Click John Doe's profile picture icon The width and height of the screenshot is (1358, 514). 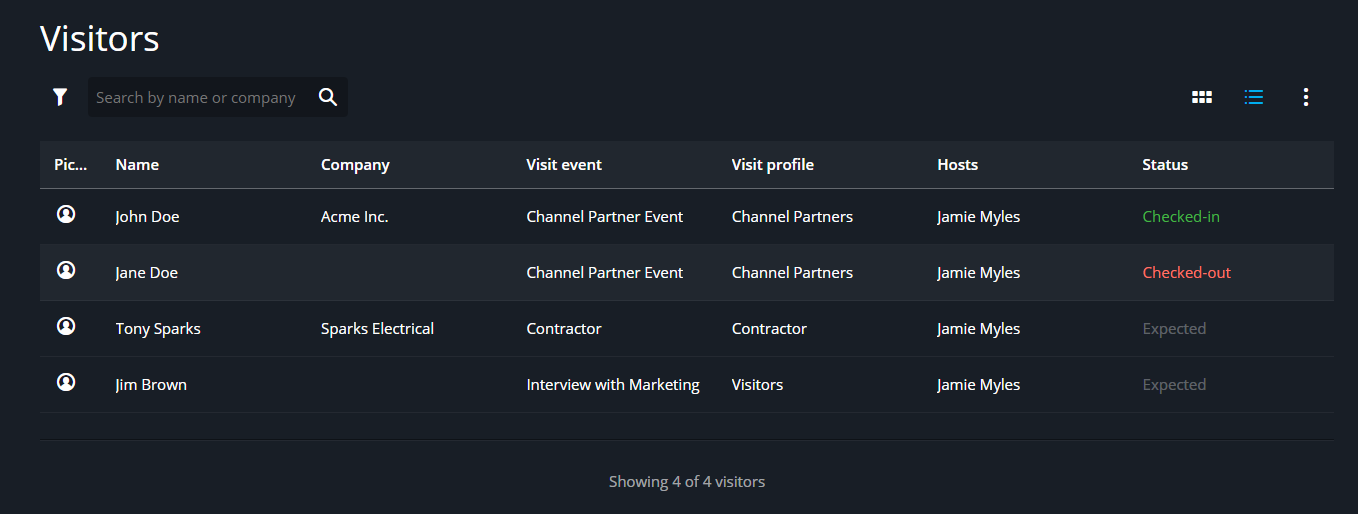(66, 214)
